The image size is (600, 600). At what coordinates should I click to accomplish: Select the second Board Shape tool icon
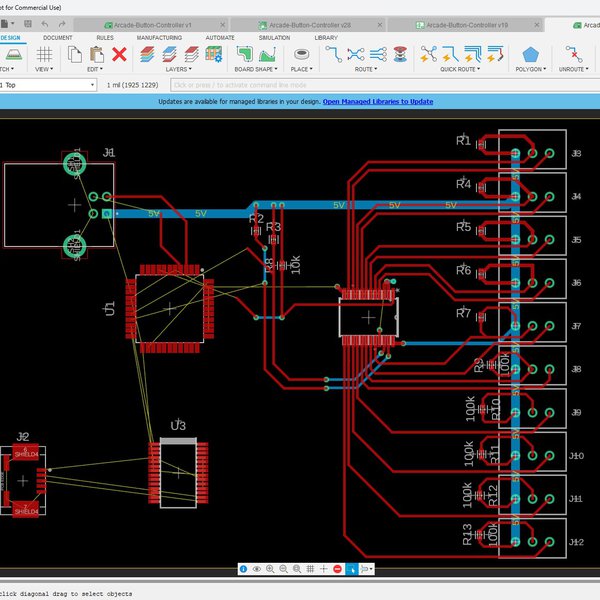[267, 54]
